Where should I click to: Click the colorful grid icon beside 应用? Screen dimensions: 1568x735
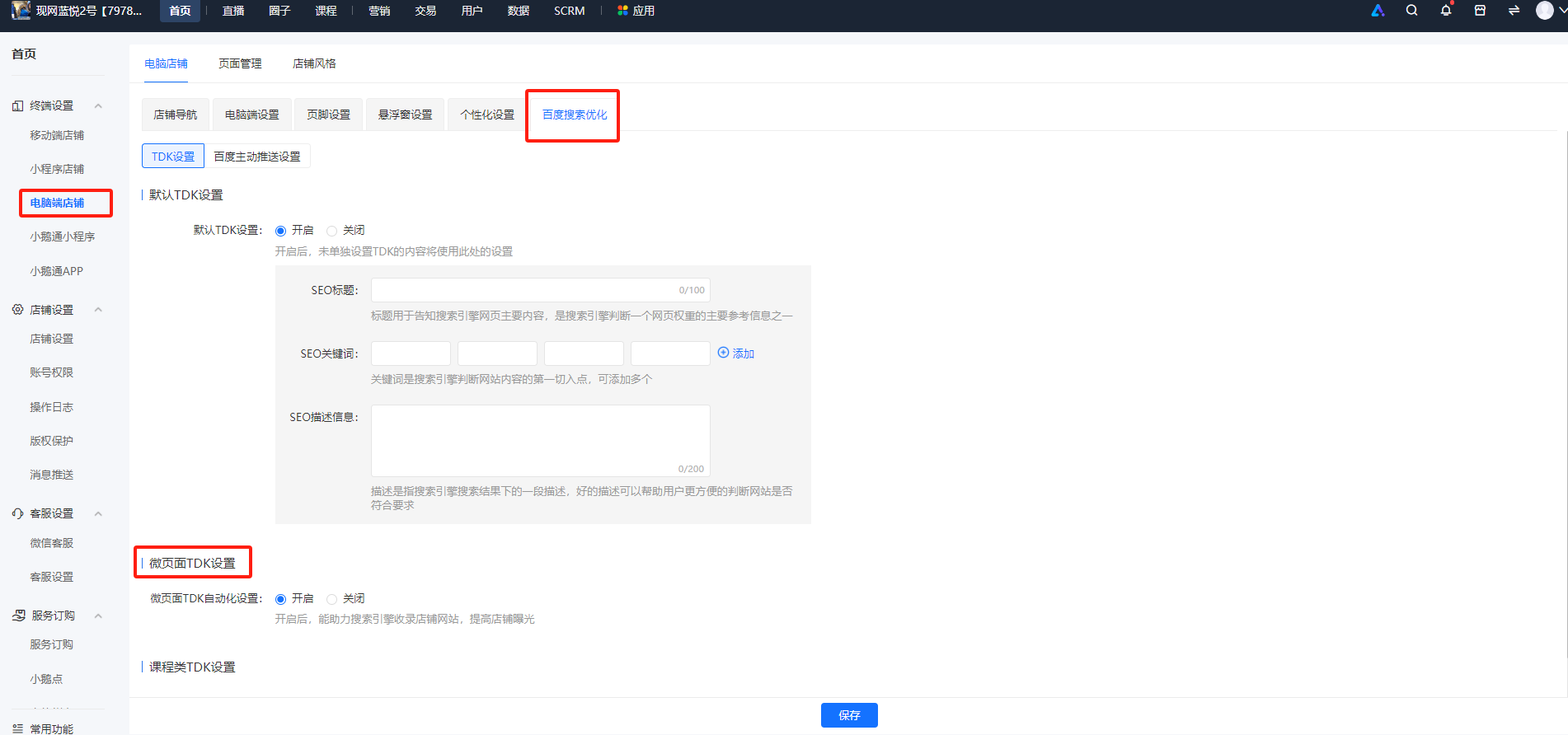(622, 11)
